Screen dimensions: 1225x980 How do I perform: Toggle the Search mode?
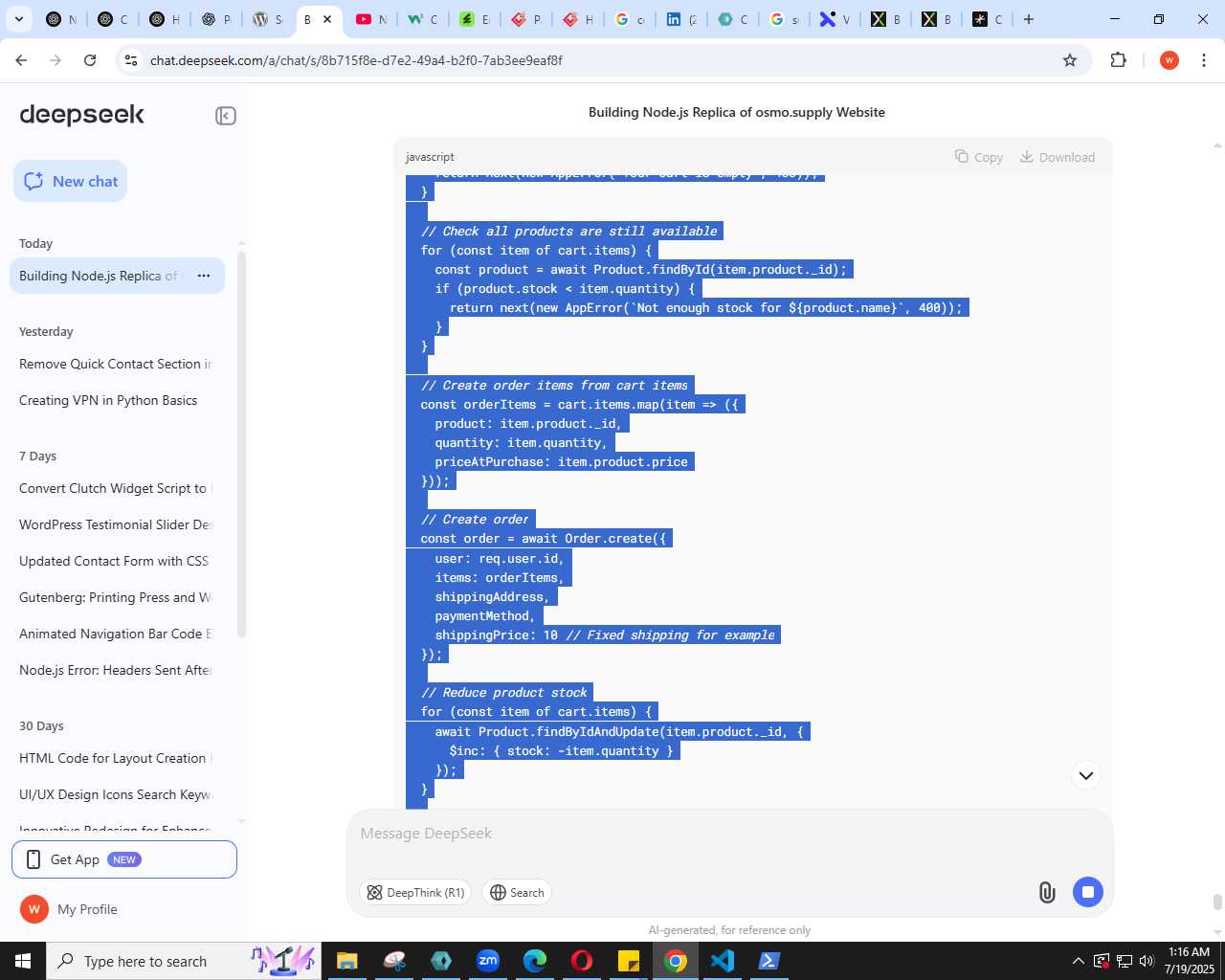517,892
